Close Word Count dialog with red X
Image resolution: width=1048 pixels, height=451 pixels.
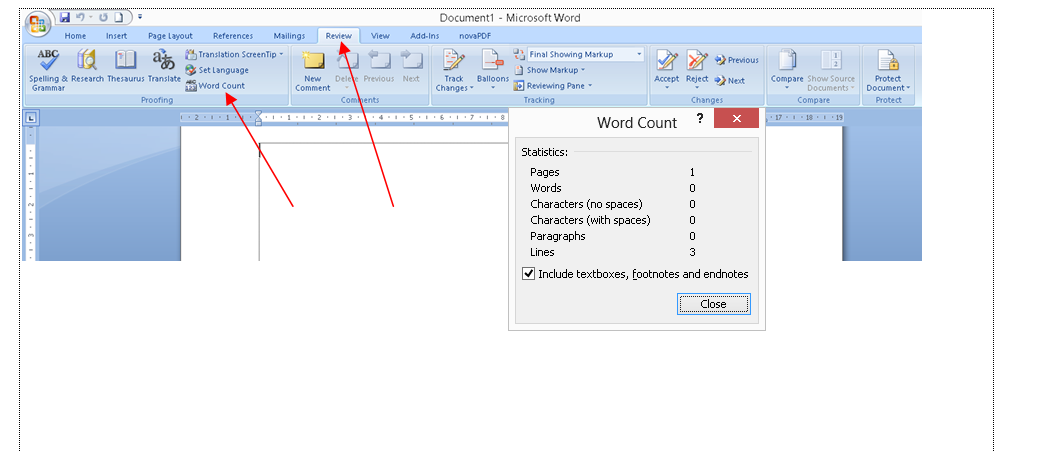click(x=737, y=118)
